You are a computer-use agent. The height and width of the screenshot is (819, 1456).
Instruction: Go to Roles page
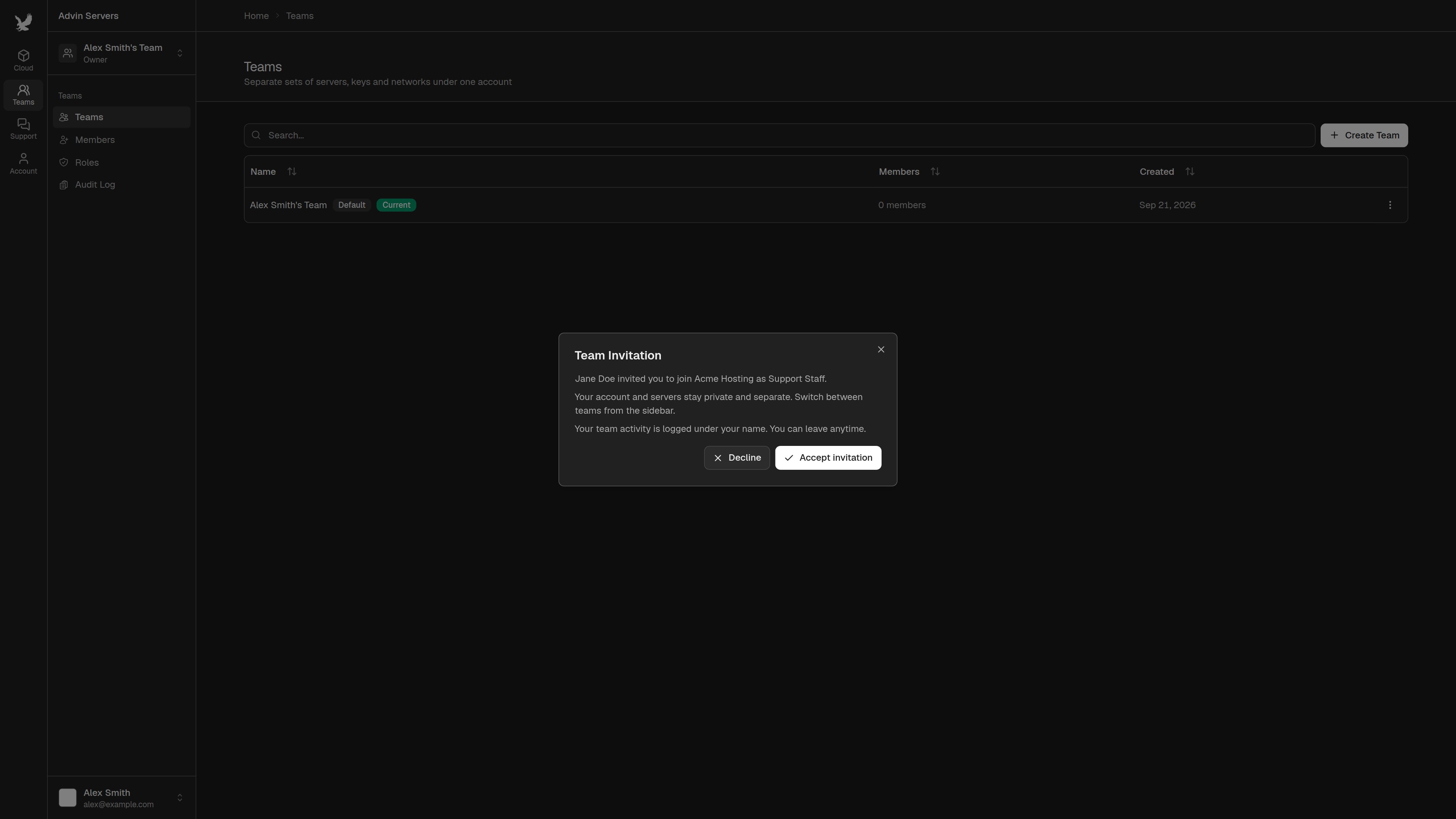tap(121, 162)
